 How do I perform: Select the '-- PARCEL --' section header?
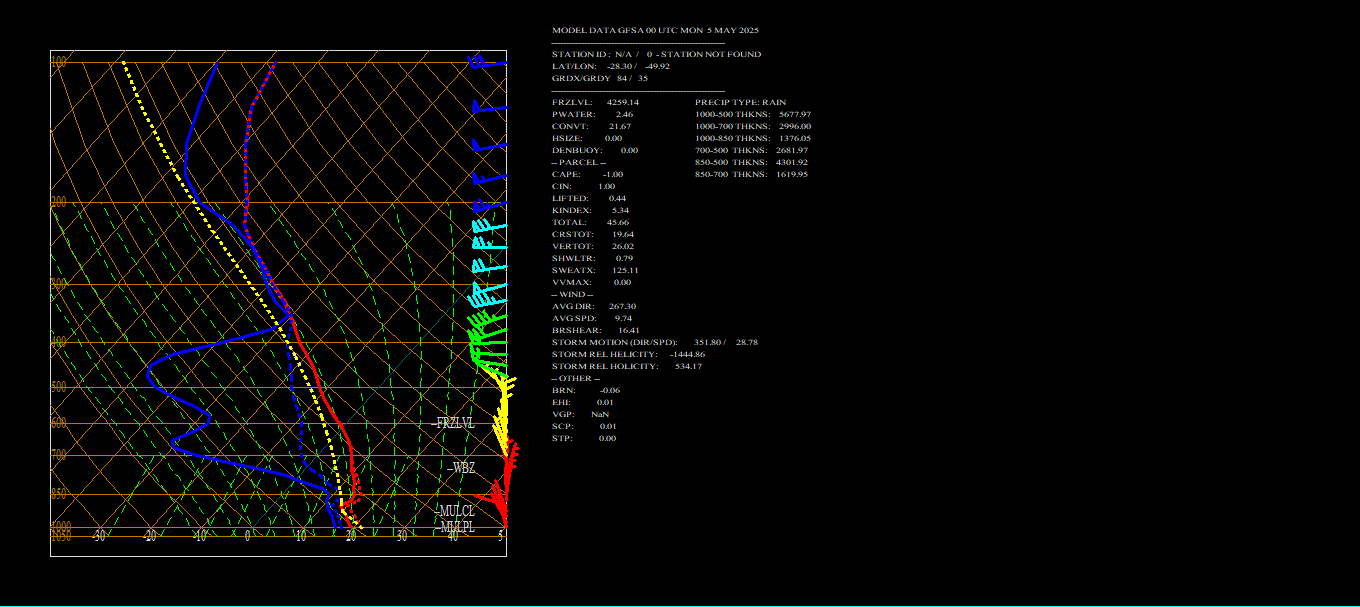pyautogui.click(x=579, y=162)
